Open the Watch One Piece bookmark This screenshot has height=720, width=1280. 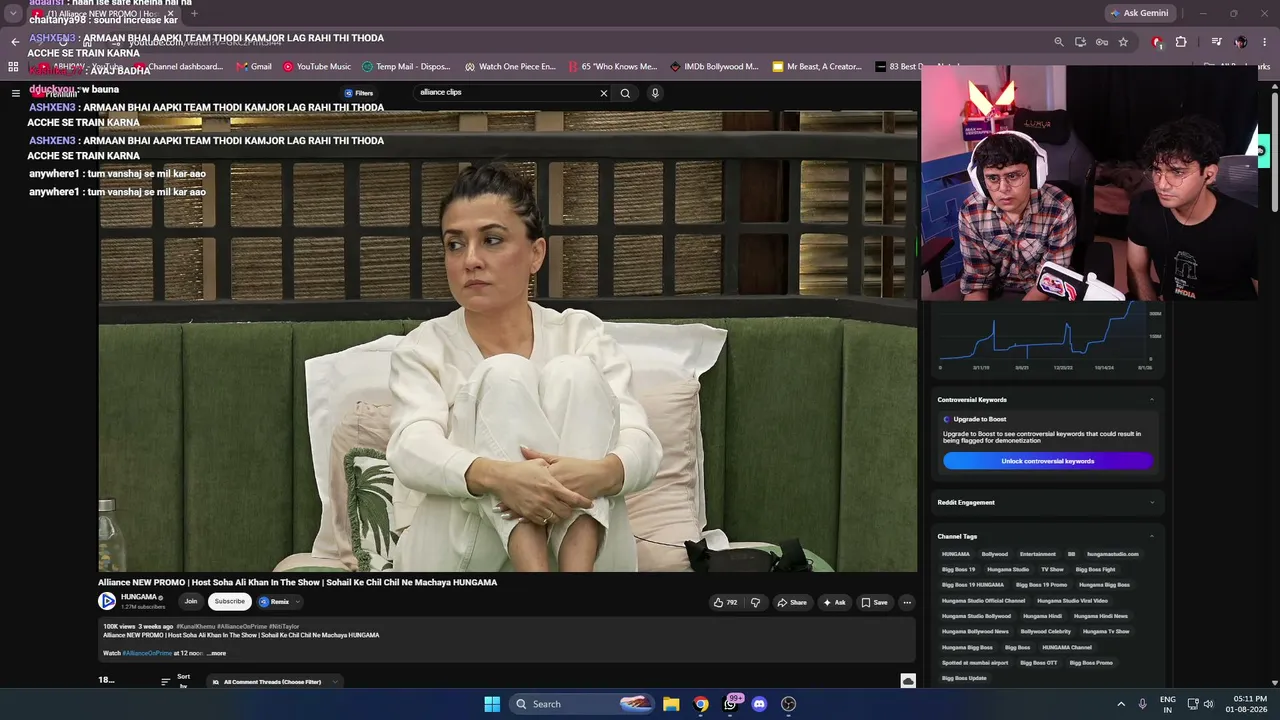510,67
